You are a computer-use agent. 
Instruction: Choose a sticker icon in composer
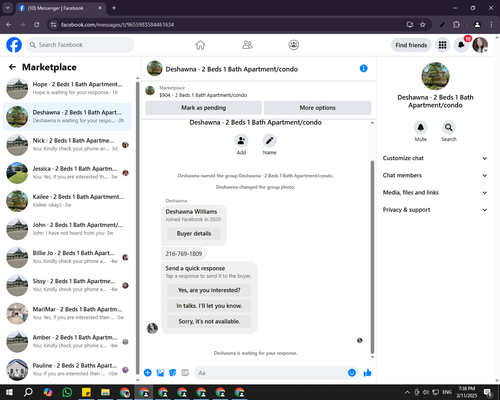173,373
